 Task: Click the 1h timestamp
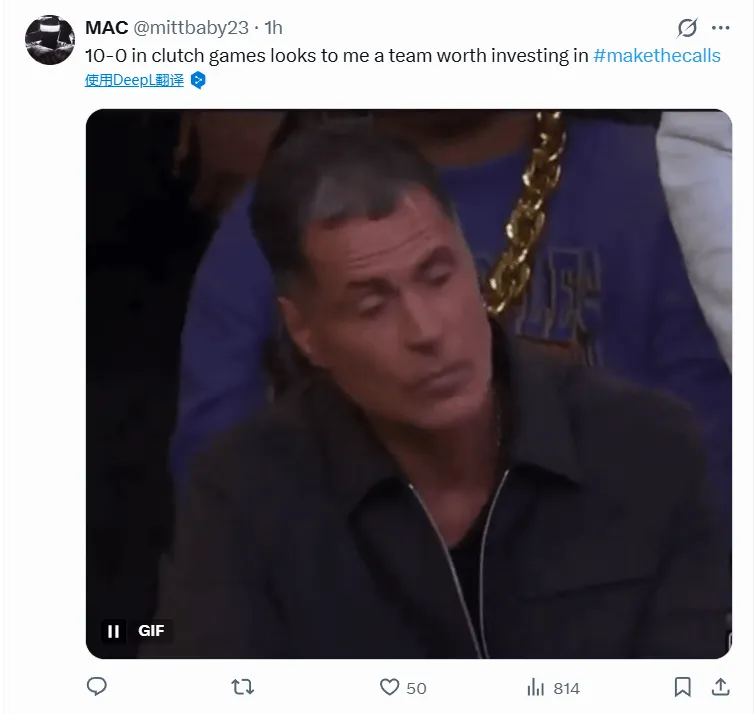[x=273, y=28]
